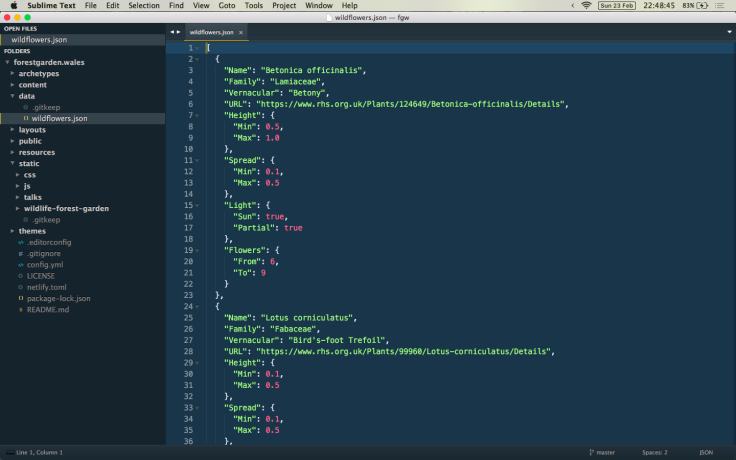Viewport: 736px width, 460px height.
Task: Collapse the static folder
Action: (12, 163)
